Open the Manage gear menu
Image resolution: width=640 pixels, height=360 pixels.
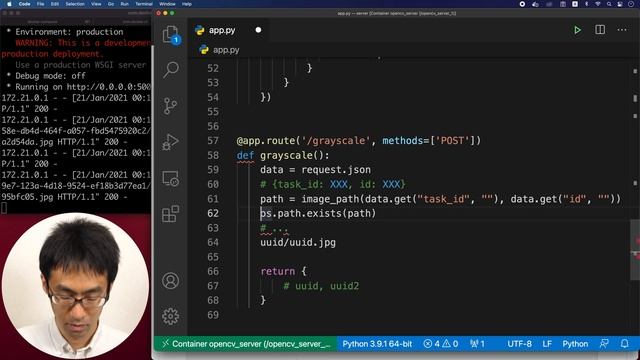[171, 316]
